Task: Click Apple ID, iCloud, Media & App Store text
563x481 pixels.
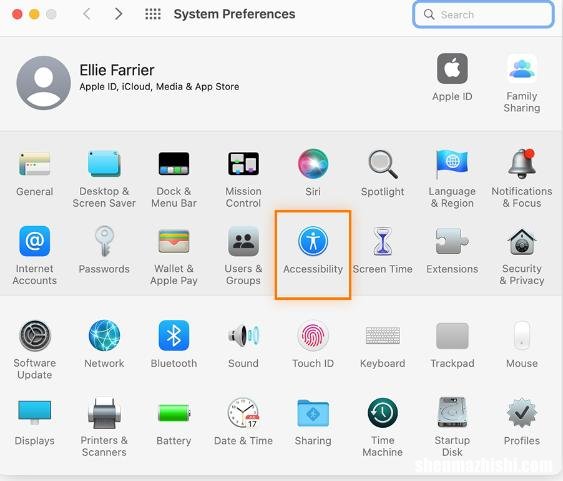Action: pos(159,87)
